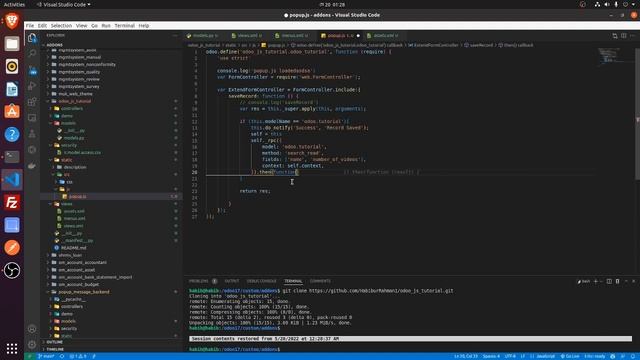Open Ubuntu Software from the dock
This screenshot has height=360, width=640.
pyautogui.click(x=12, y=111)
